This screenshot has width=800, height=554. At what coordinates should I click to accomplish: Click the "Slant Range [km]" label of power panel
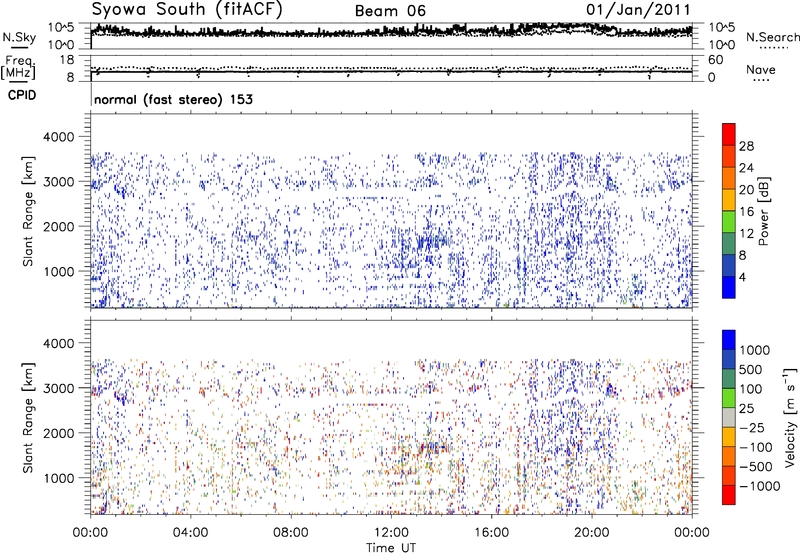(x=28, y=211)
